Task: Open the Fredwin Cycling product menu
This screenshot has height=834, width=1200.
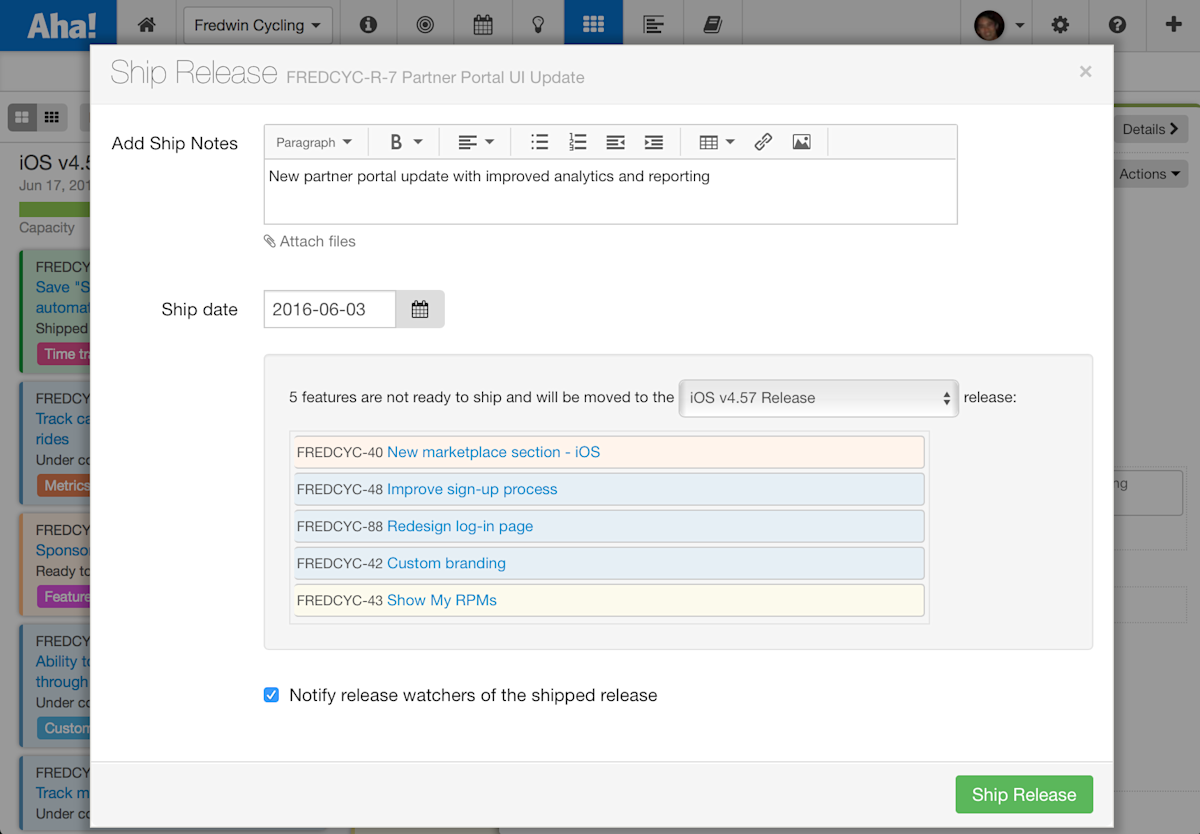Action: coord(258,25)
